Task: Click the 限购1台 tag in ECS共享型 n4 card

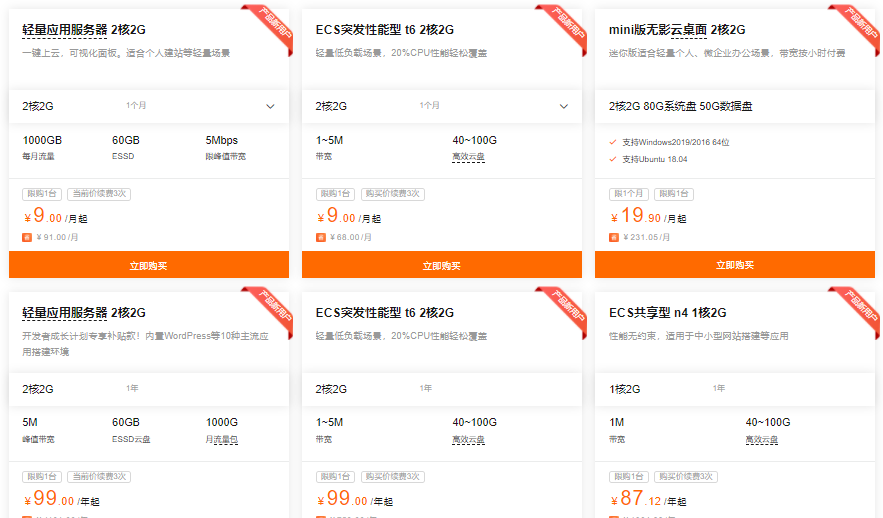Action: click(x=628, y=476)
